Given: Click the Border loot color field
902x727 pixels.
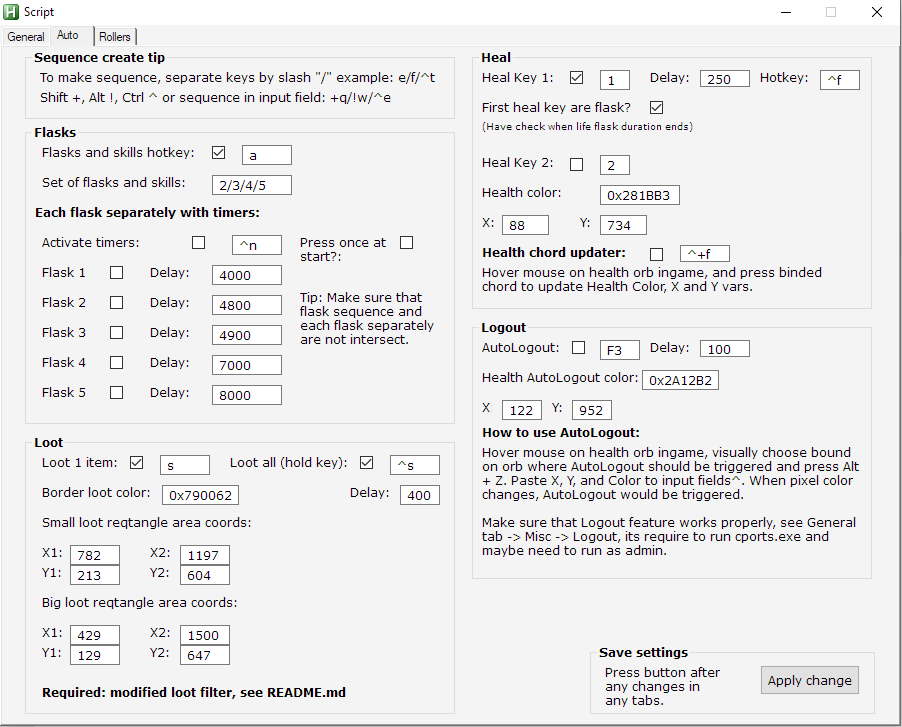Looking at the screenshot, I should [x=200, y=495].
